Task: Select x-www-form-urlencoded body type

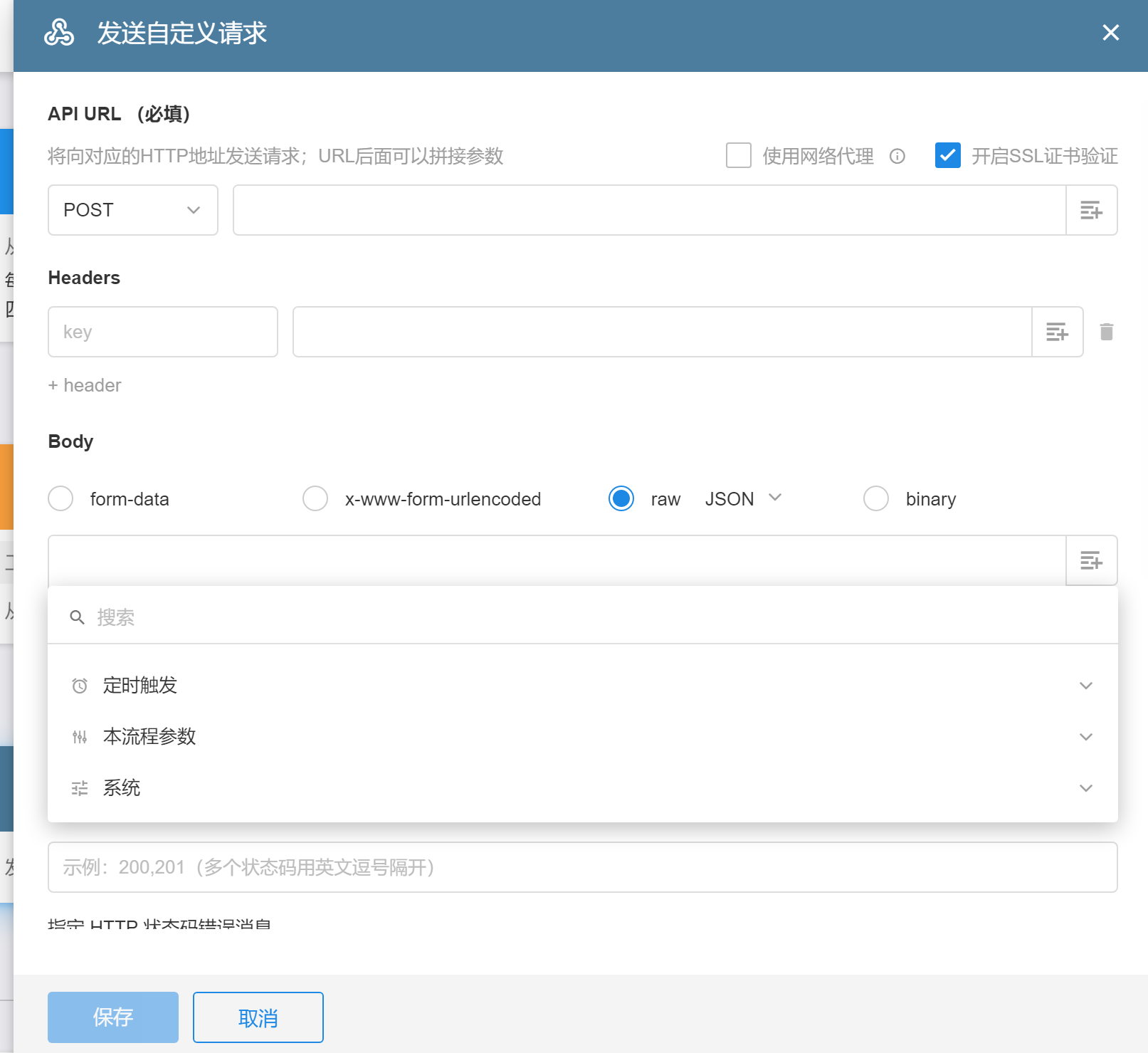Action: [x=315, y=498]
